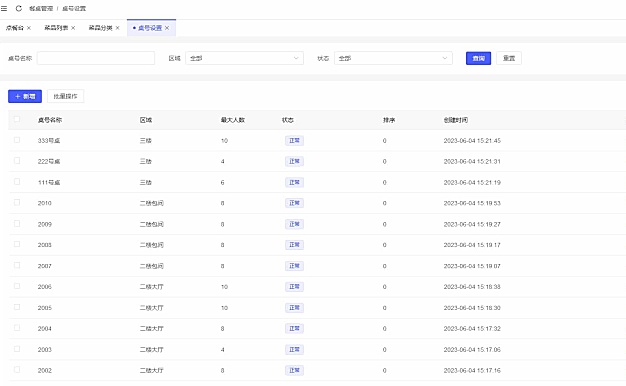Click the refresh page icon

[19, 8]
